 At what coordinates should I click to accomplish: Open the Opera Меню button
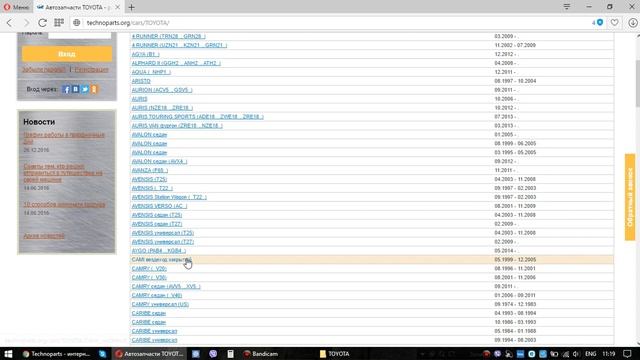[x=16, y=7]
